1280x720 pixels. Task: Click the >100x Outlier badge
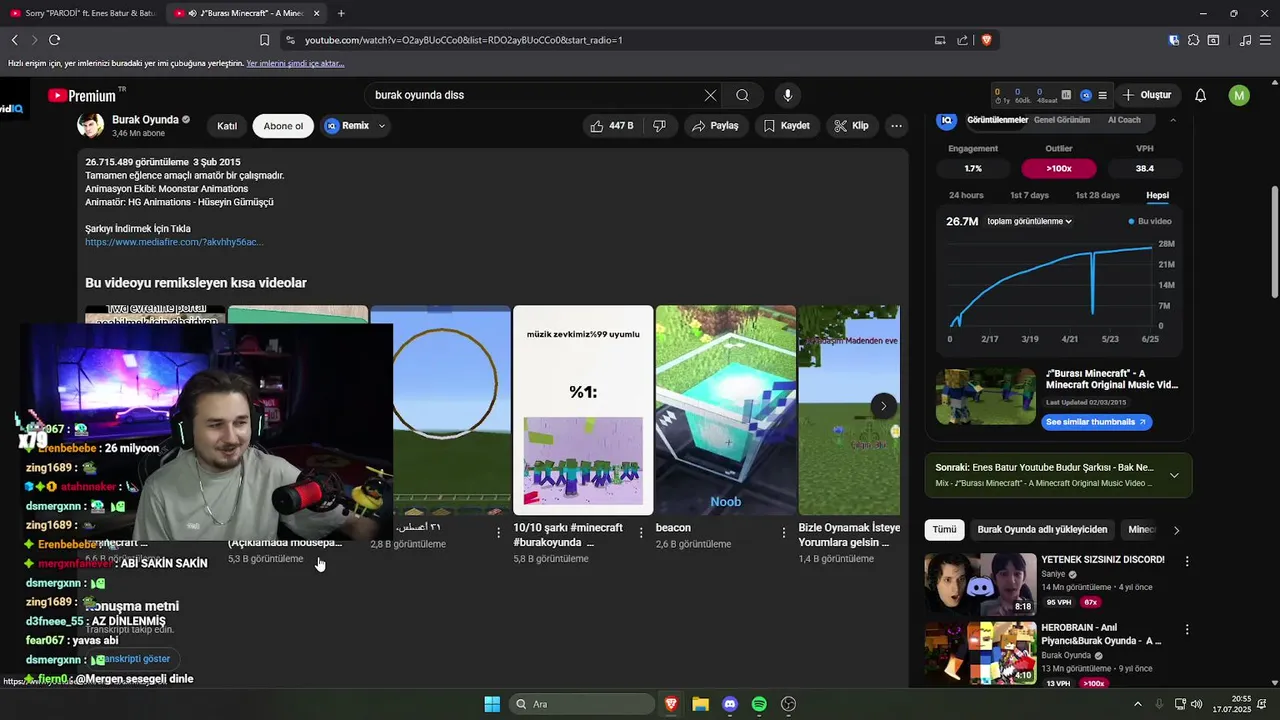(x=1058, y=168)
